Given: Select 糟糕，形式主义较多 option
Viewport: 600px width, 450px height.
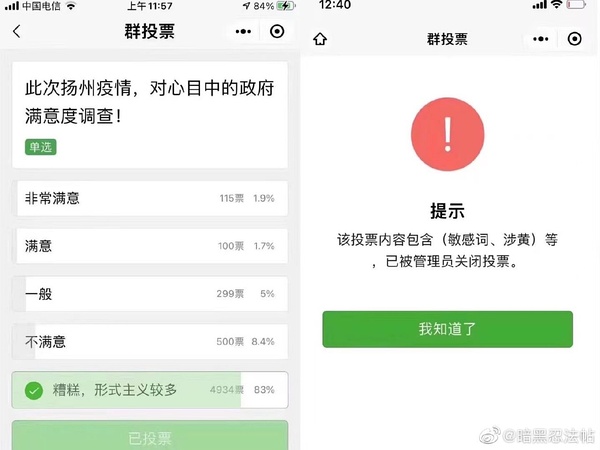Looking at the screenshot, I should click(150, 390).
